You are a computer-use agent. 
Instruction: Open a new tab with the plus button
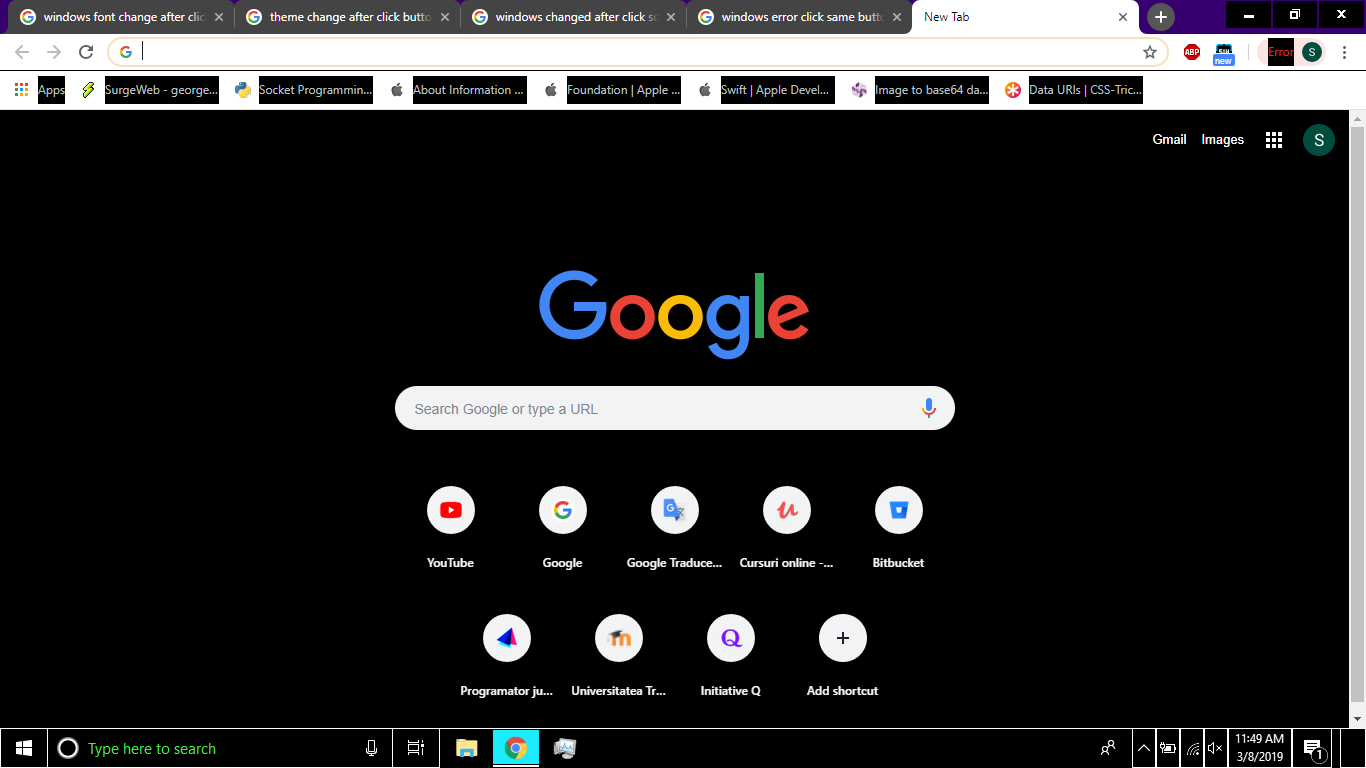coord(1160,17)
